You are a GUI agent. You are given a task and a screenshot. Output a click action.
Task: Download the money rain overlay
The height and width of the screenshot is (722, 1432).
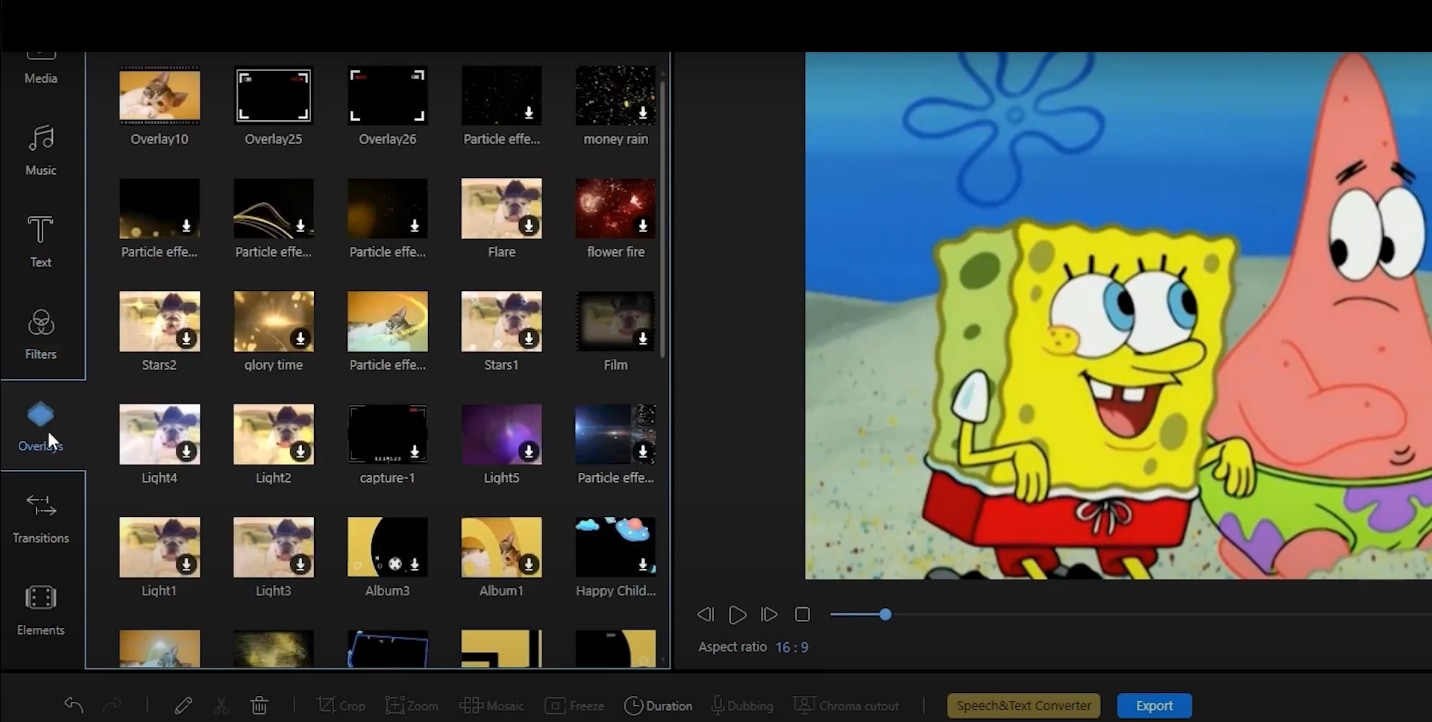pos(643,114)
